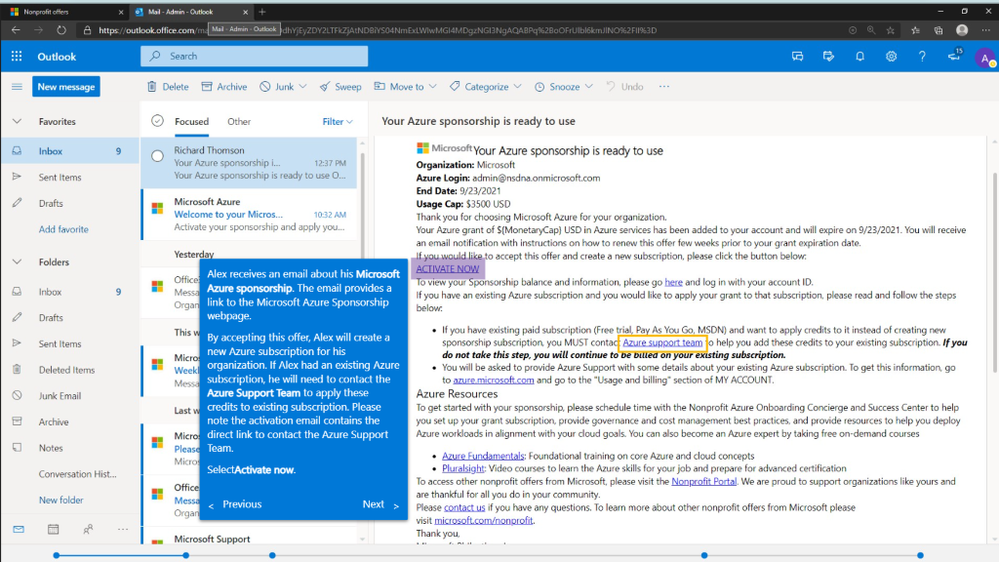Sweep messages from this sender
The image size is (999, 562).
pyautogui.click(x=340, y=87)
